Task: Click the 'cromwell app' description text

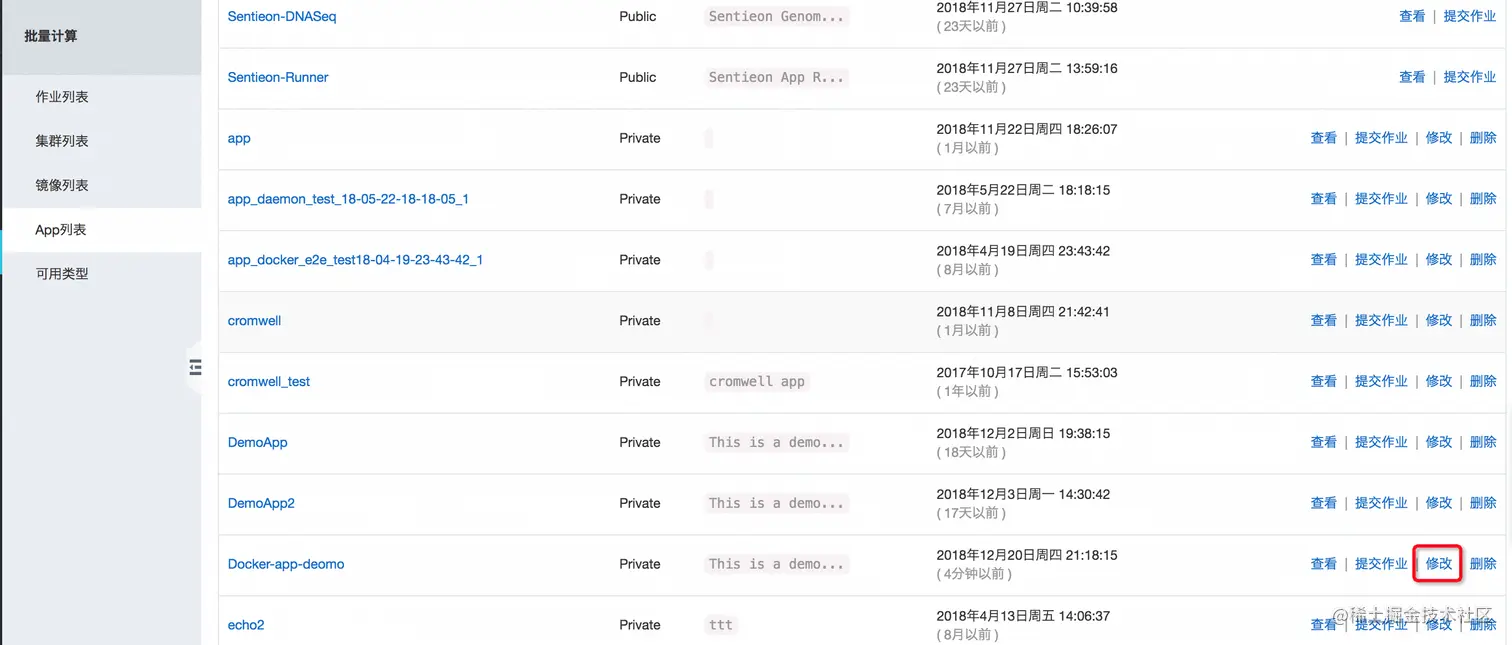Action: coord(757,382)
